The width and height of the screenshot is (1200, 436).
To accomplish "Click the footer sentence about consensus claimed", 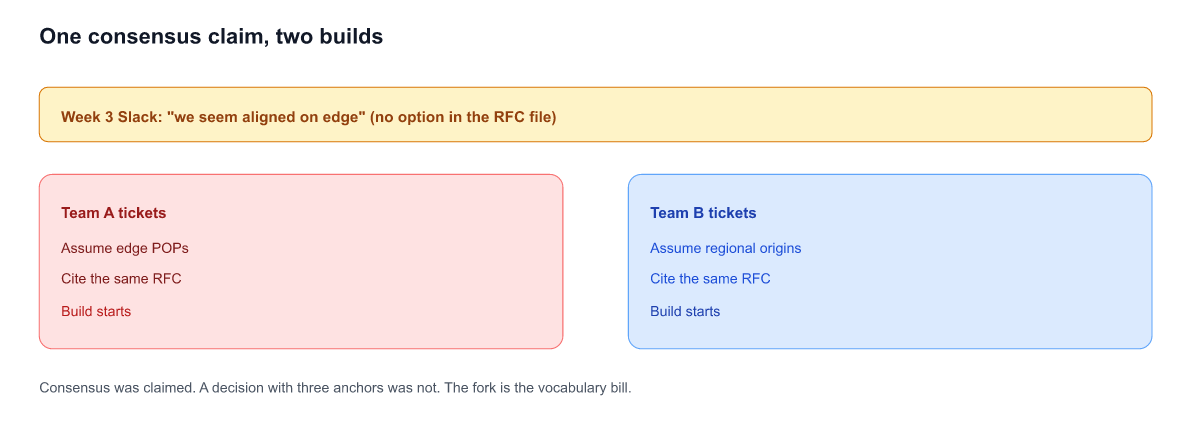I will click(335, 387).
